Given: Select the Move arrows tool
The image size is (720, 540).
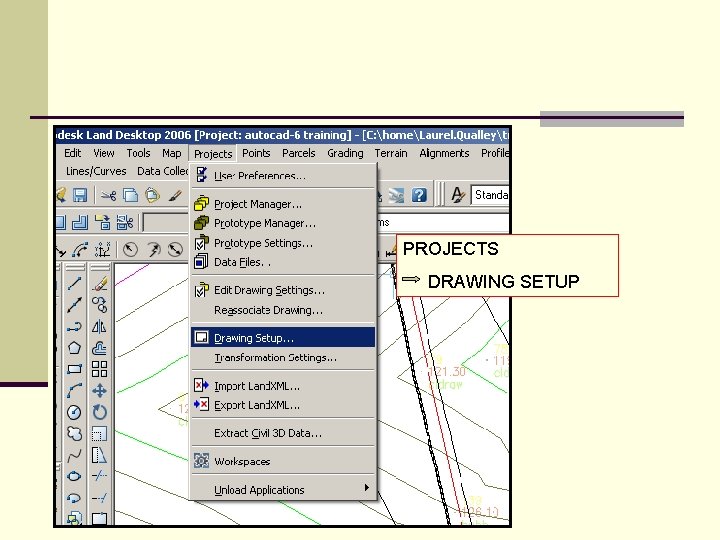Looking at the screenshot, I should coord(100,391).
